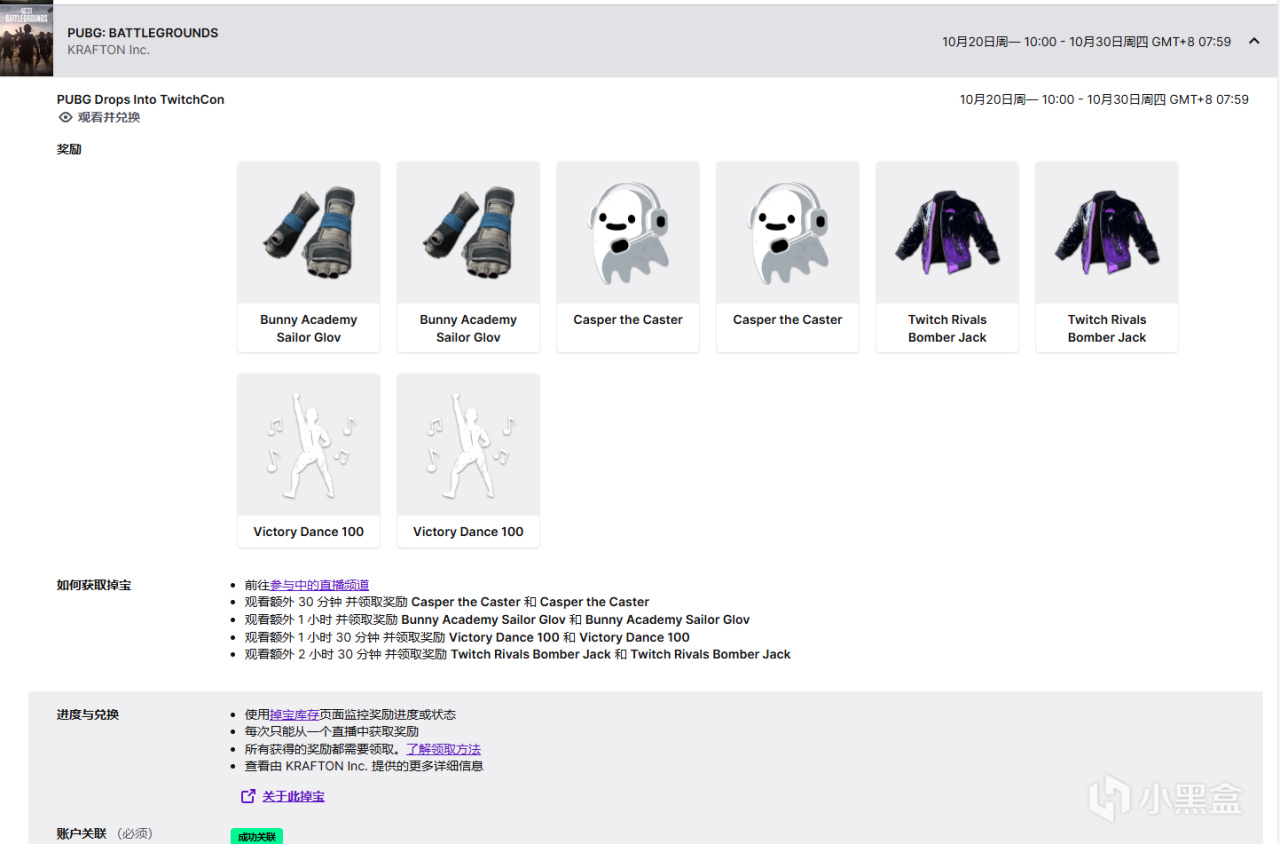Click the date range in the gray header bar
The width and height of the screenshot is (1280, 844).
tap(1087, 42)
